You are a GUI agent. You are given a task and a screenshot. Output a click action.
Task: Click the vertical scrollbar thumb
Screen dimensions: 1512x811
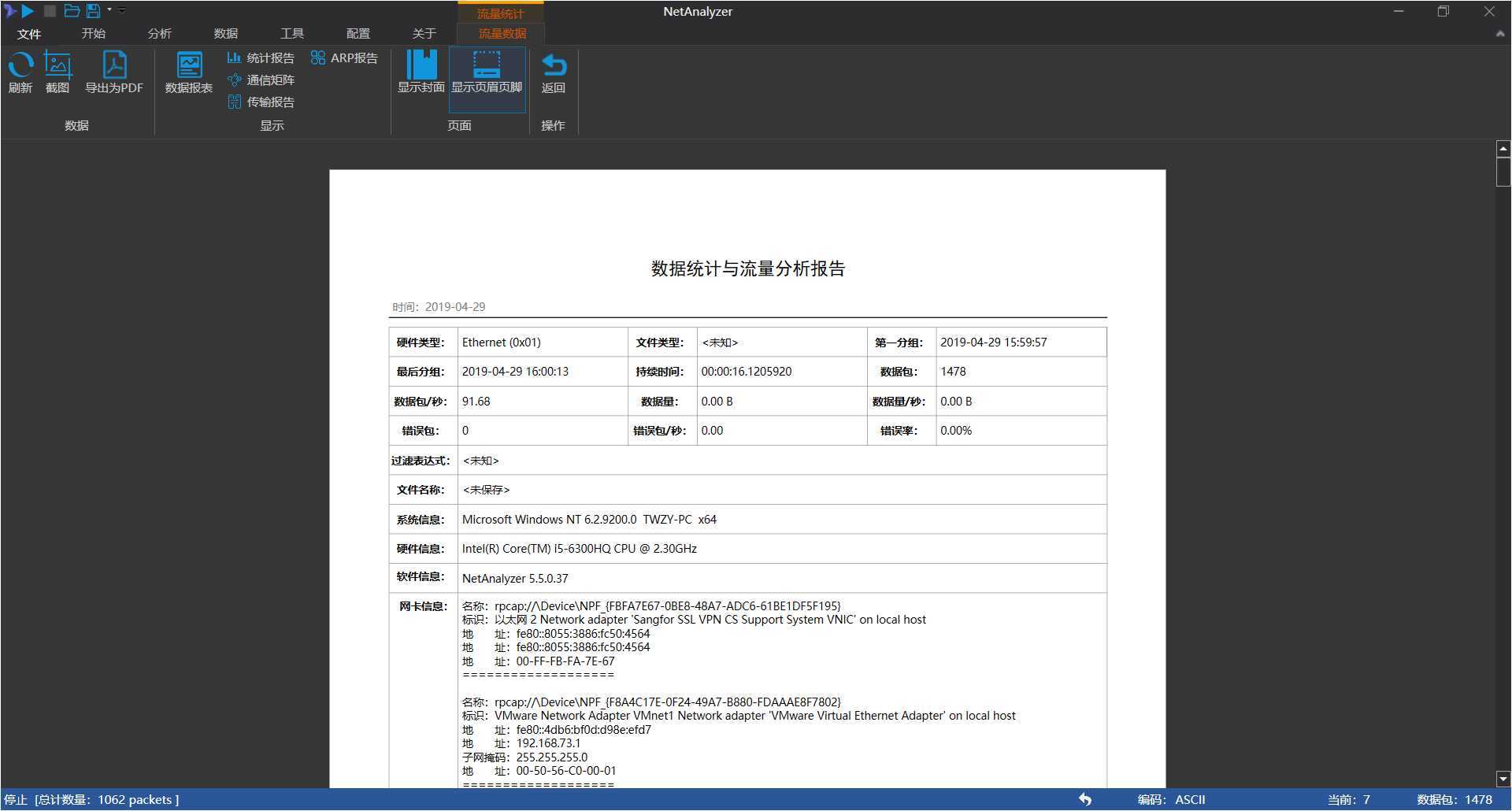point(1503,172)
